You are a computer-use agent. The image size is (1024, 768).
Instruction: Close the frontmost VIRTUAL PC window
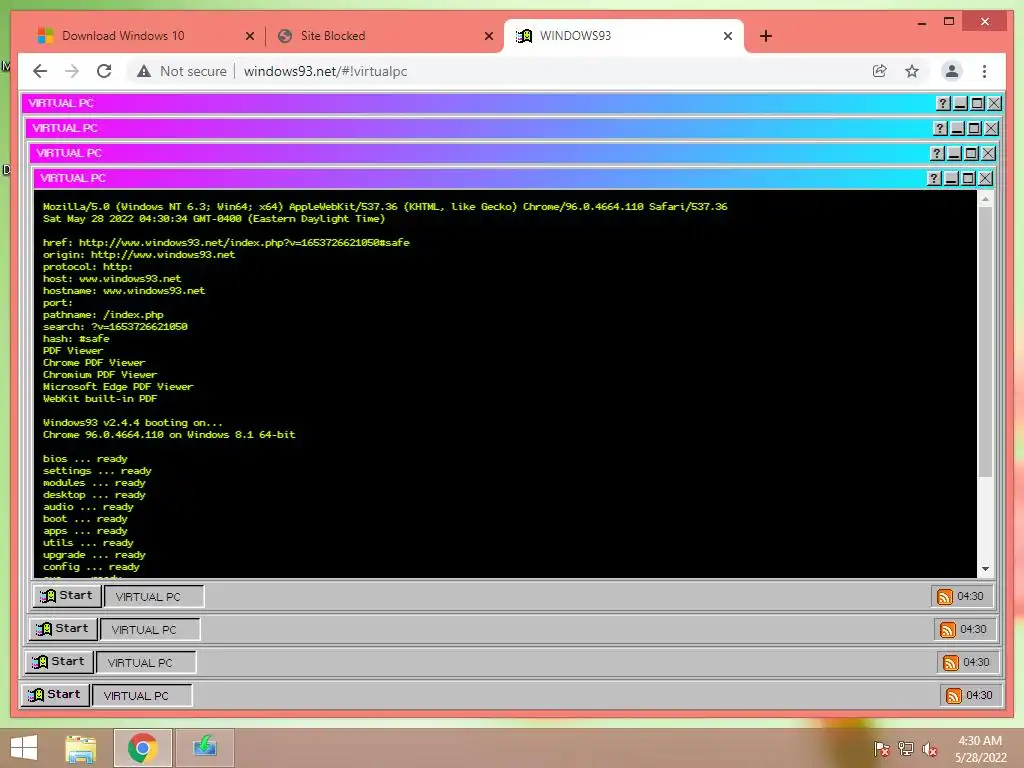(x=985, y=178)
